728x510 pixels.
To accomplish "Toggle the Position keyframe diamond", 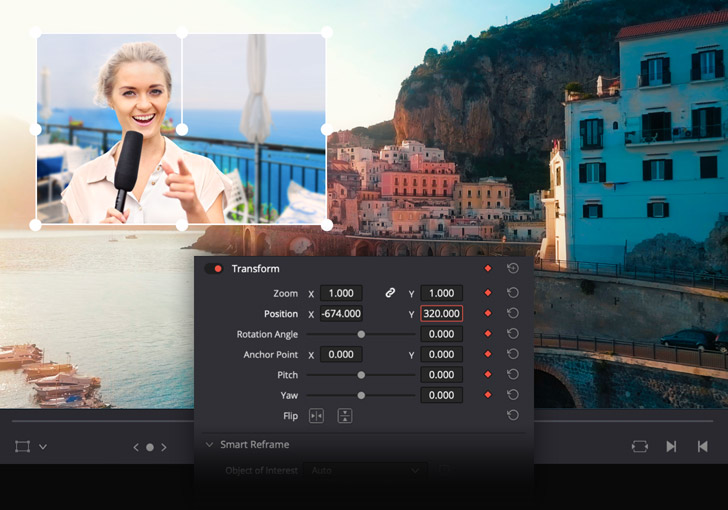I will [488, 314].
